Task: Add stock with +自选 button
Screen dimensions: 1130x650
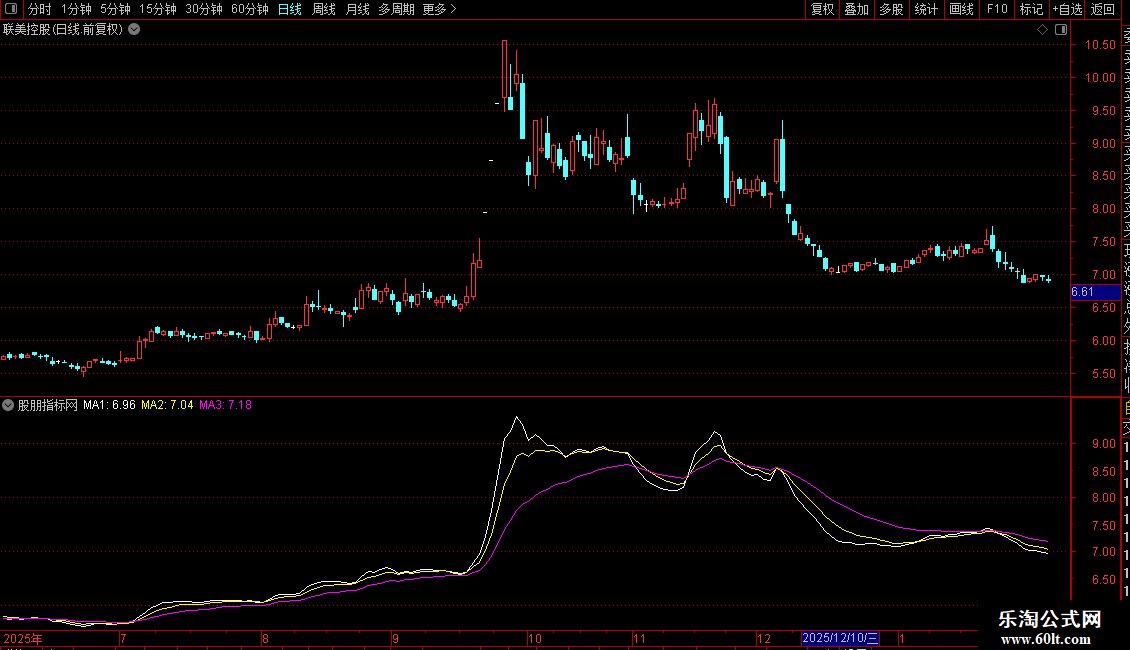Action: [x=1067, y=9]
